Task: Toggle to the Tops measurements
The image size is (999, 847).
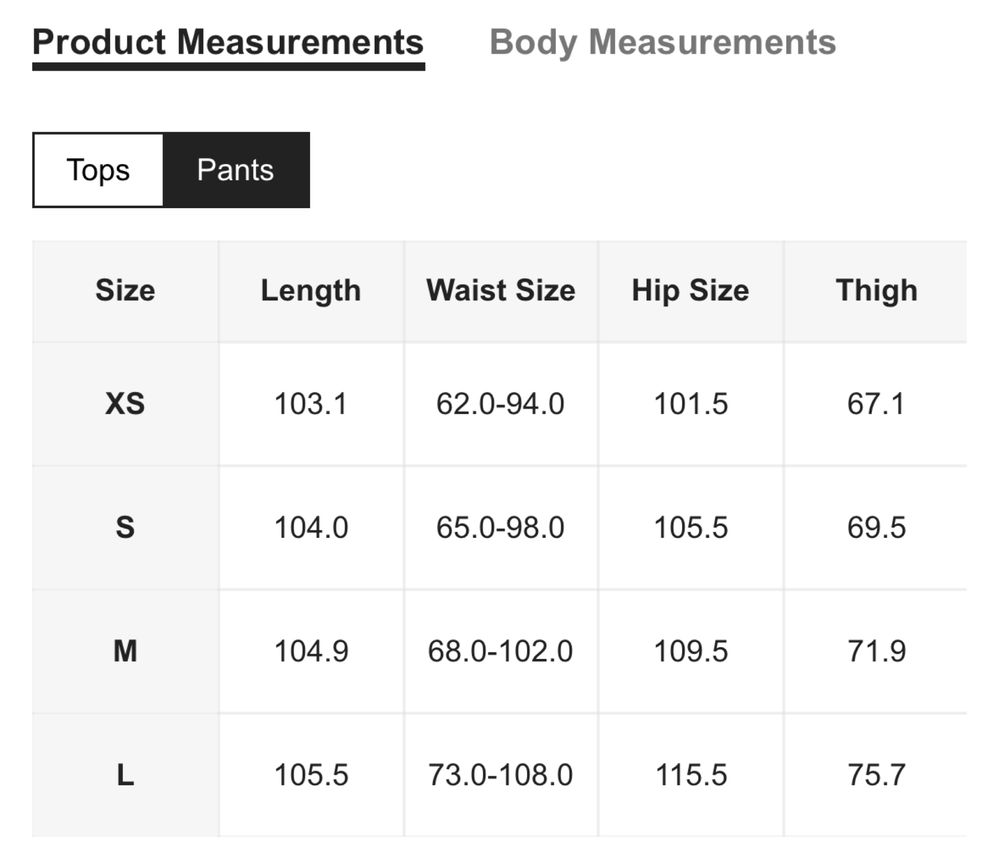Action: pyautogui.click(x=98, y=170)
